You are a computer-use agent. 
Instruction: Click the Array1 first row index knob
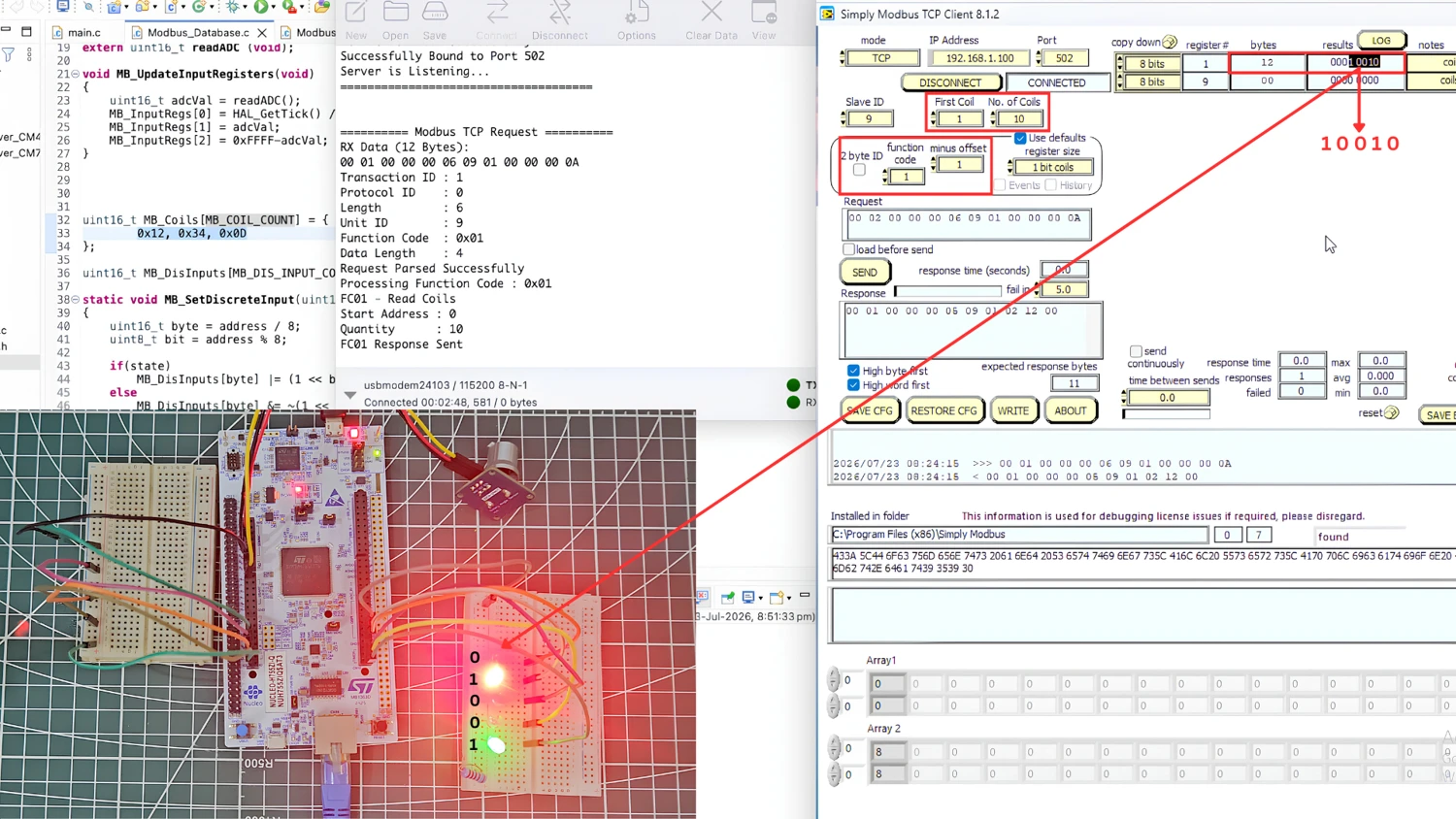834,680
